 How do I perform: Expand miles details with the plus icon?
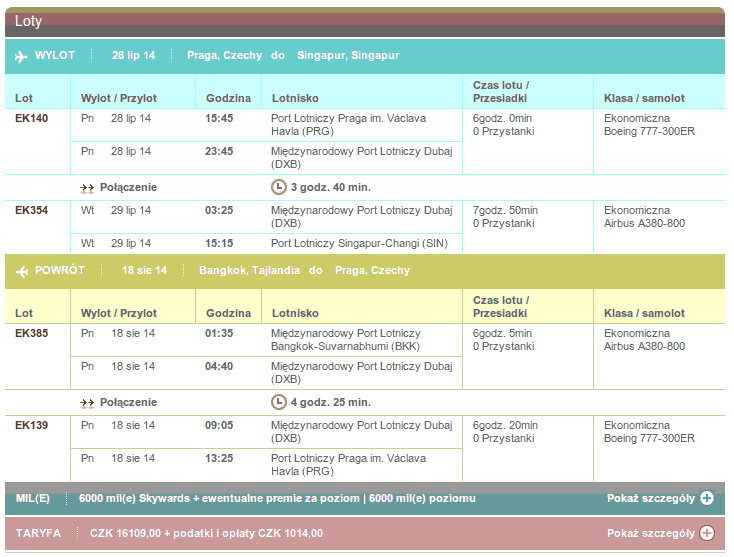point(707,498)
